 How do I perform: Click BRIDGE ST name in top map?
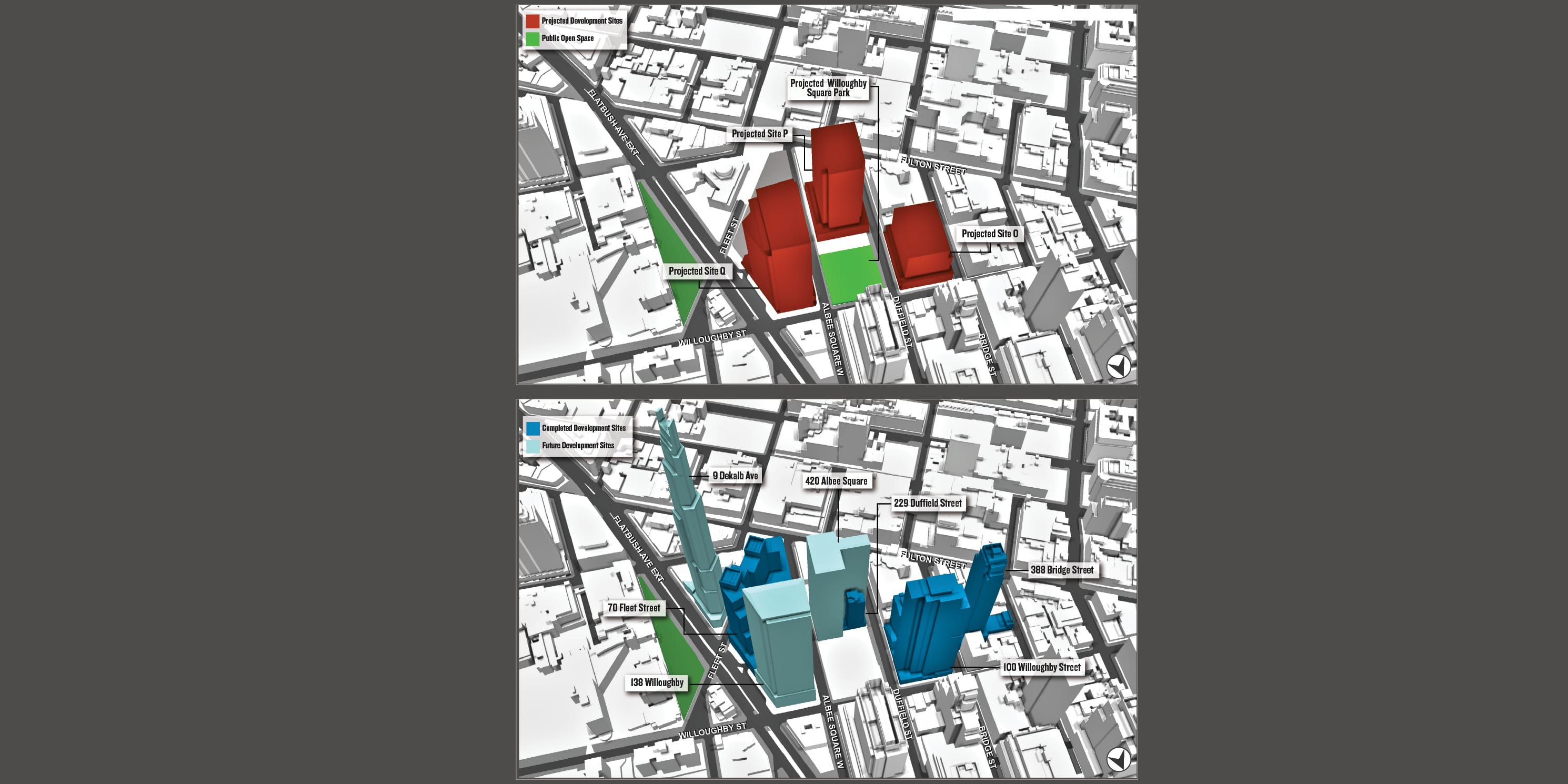pos(987,356)
